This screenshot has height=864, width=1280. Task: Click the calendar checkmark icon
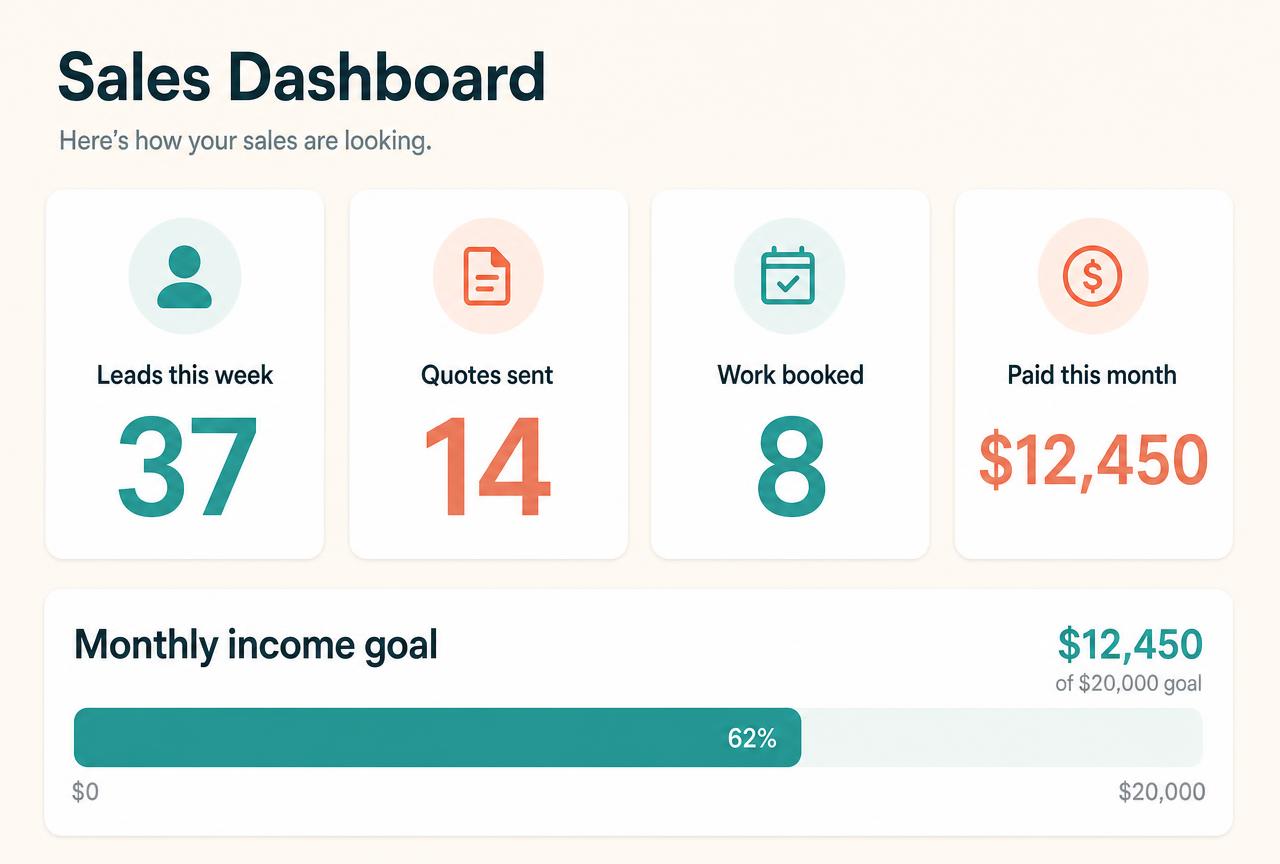coord(788,276)
